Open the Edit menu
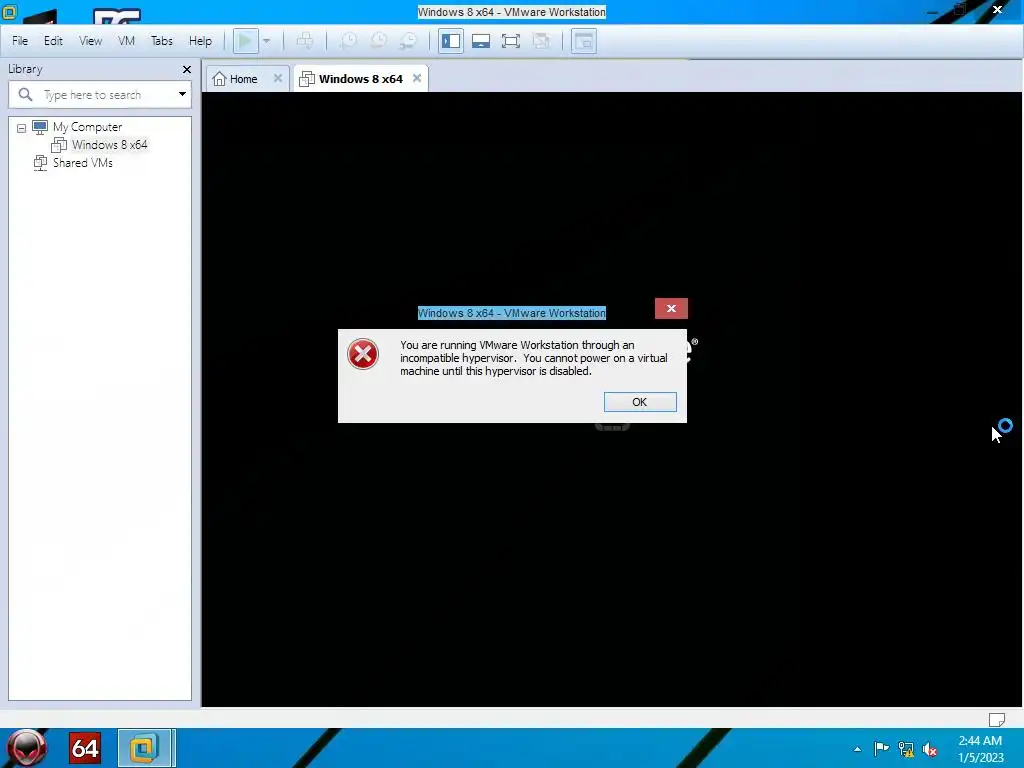This screenshot has width=1024, height=768. pos(53,40)
